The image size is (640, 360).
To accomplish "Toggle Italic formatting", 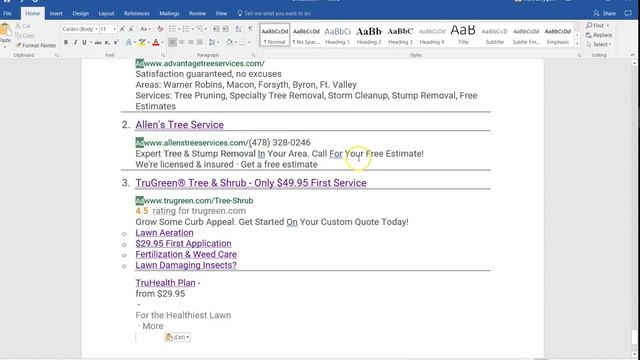I will coord(75,42).
